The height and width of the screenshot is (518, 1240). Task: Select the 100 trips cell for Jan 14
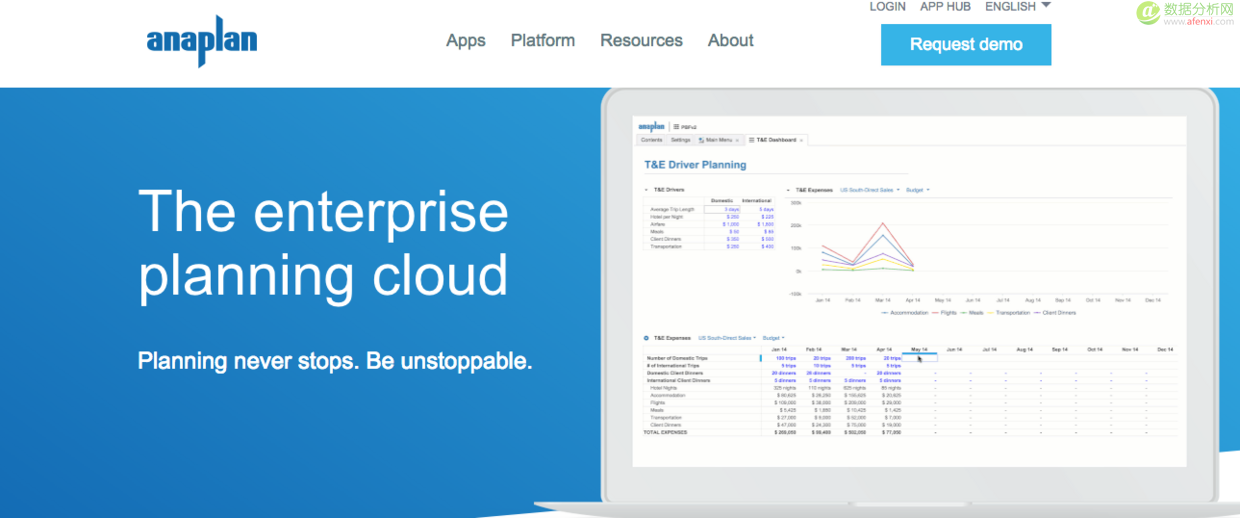pyautogui.click(x=779, y=358)
